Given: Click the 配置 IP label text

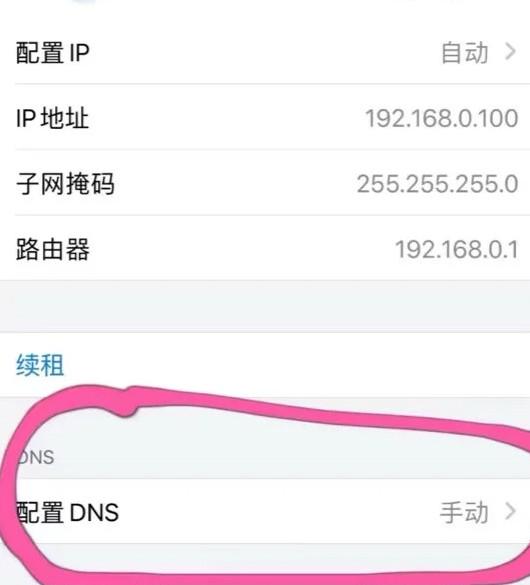Looking at the screenshot, I should click(53, 53).
